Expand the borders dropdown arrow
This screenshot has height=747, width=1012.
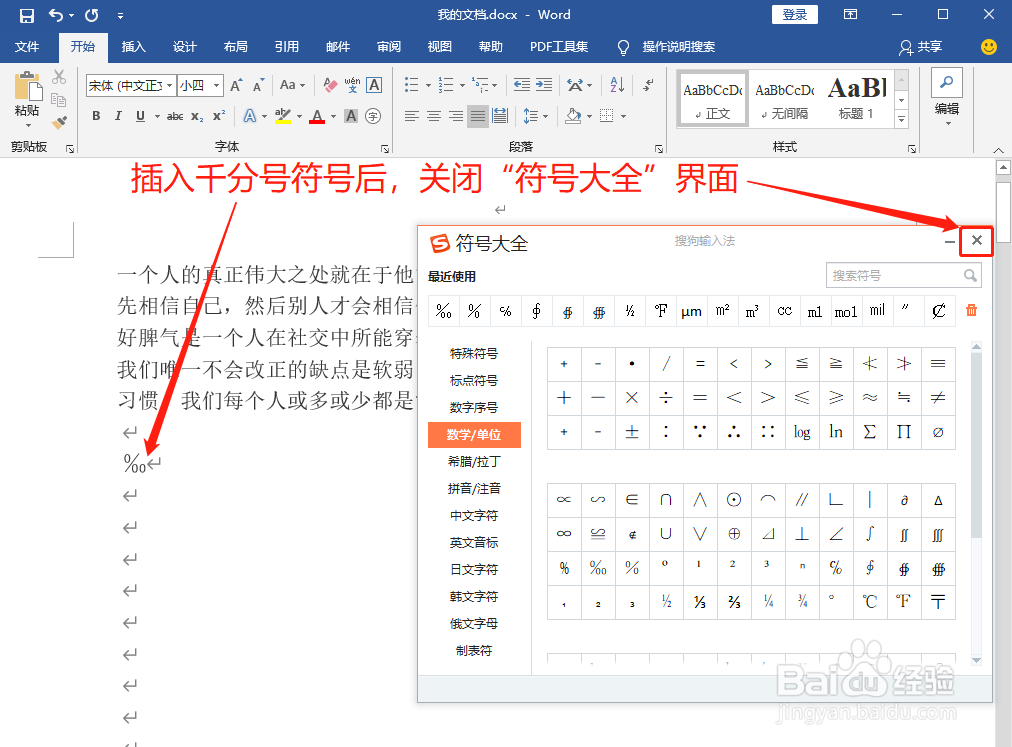coord(623,117)
